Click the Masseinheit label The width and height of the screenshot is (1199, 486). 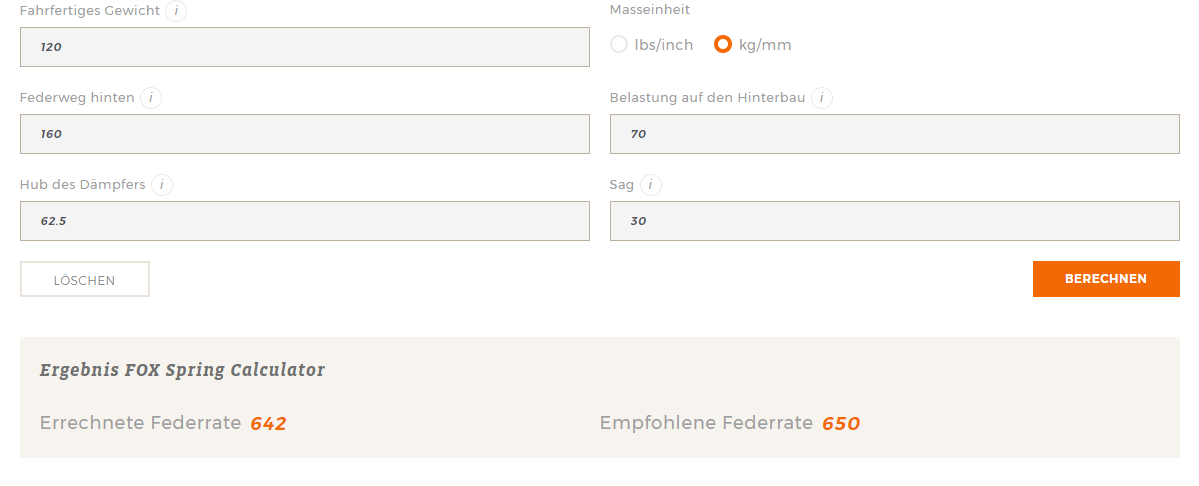coord(650,10)
